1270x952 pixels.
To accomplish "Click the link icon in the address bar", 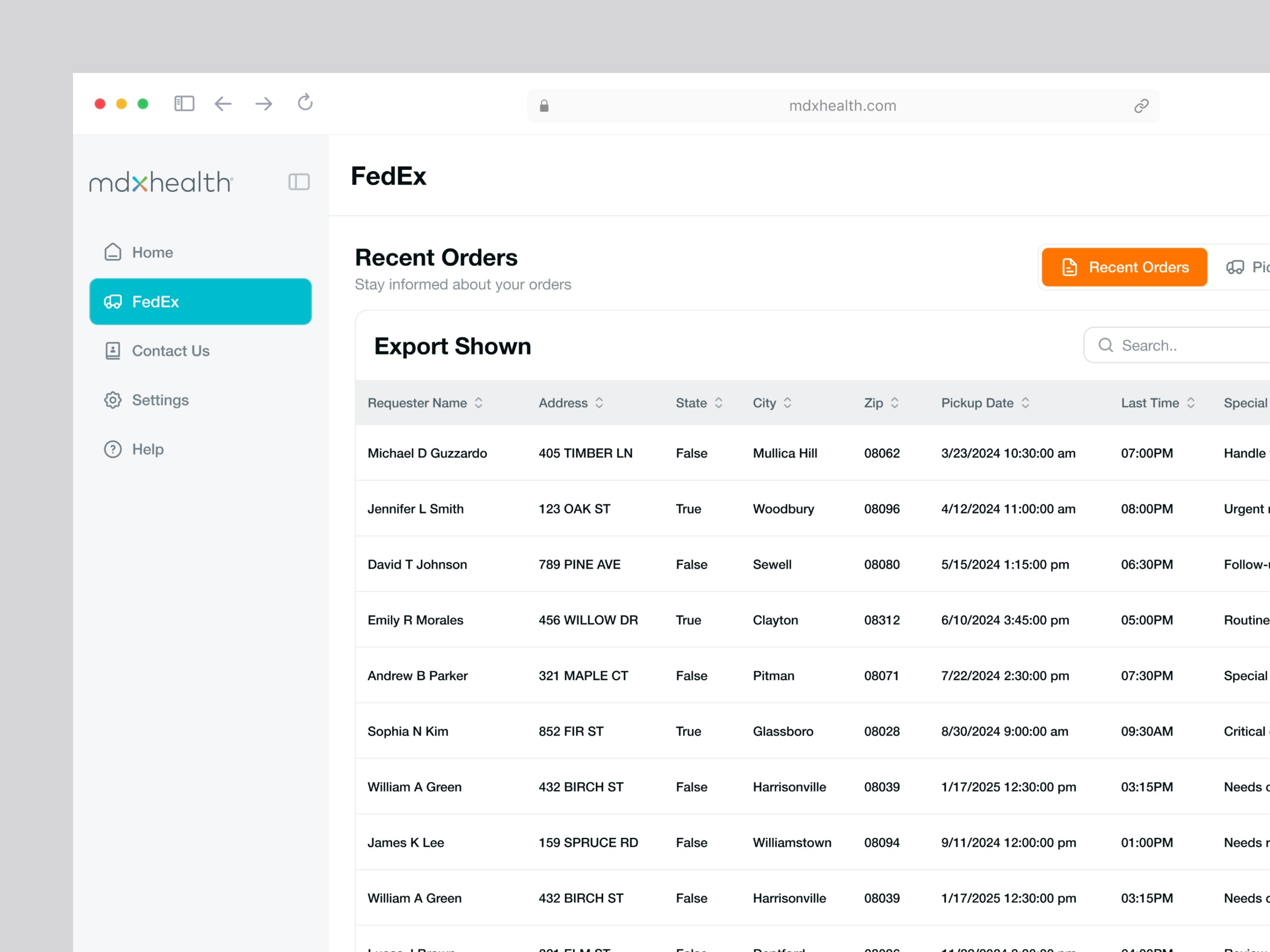I will tap(1140, 106).
